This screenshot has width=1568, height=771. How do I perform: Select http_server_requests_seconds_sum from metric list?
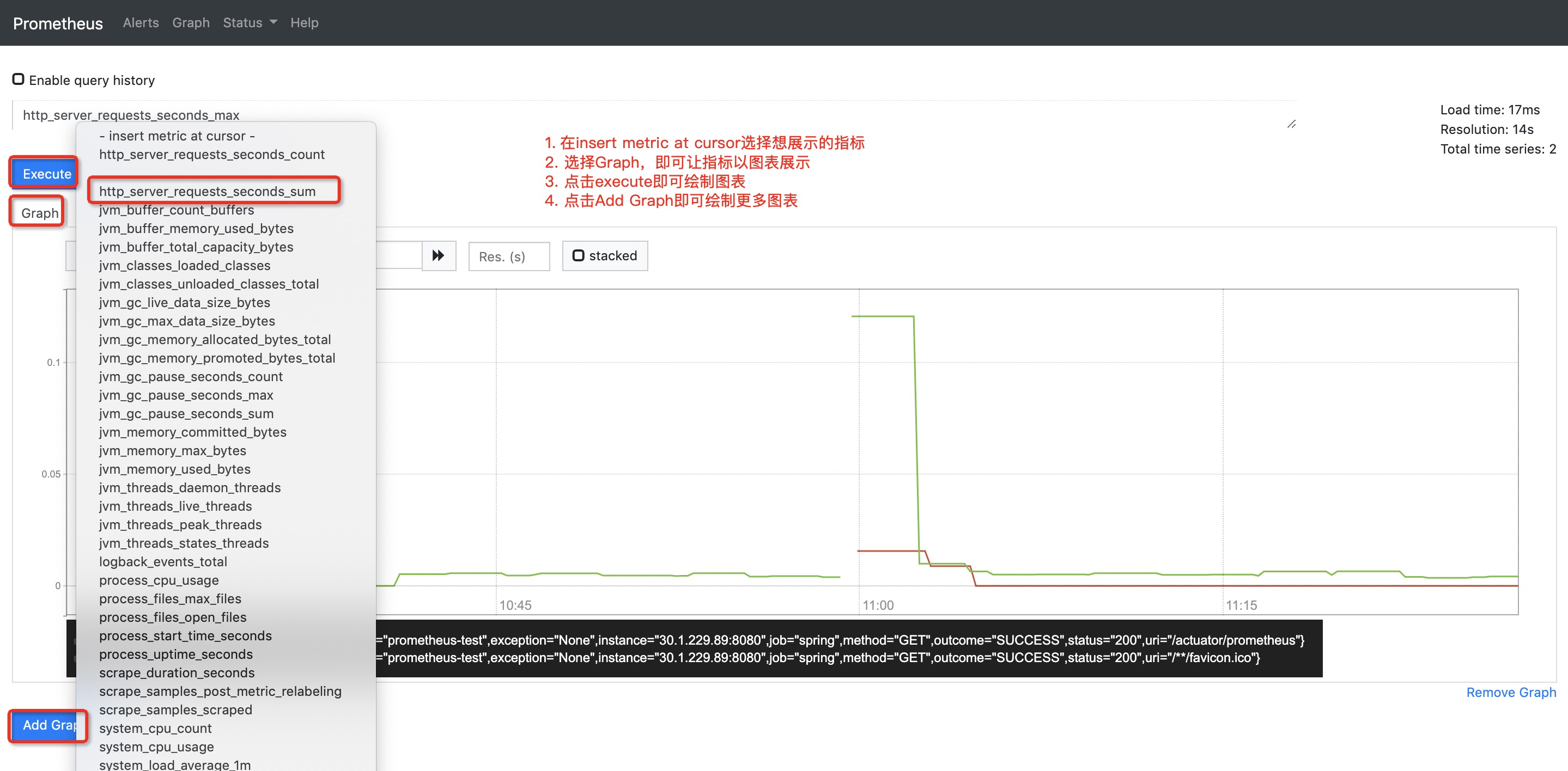coord(207,191)
